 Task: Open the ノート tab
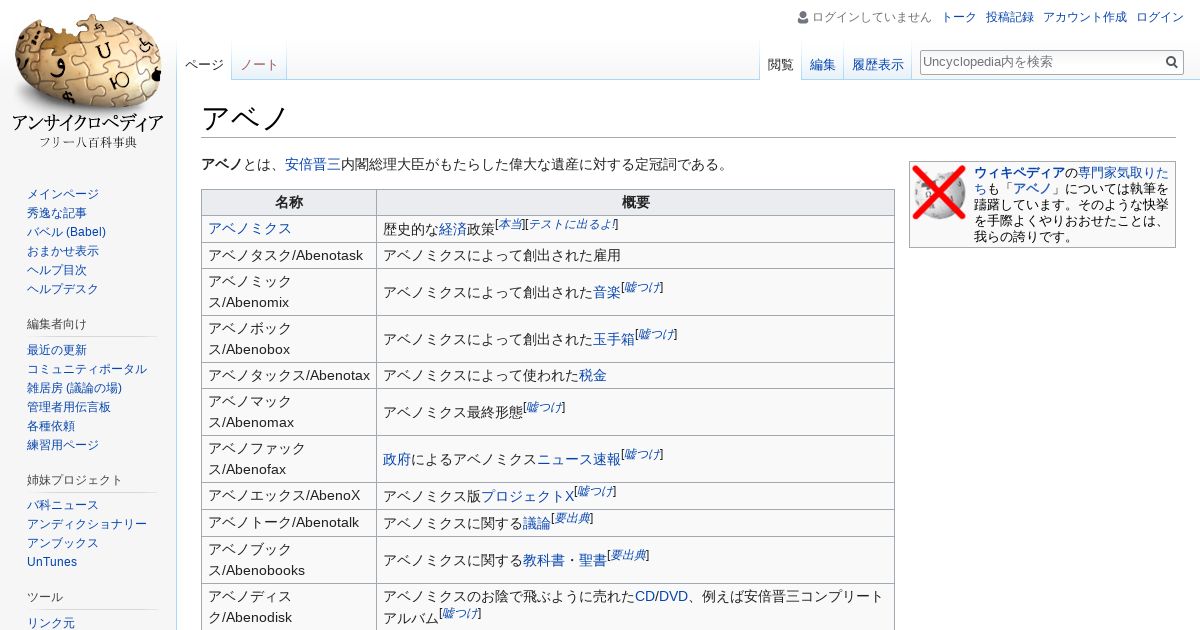(259, 64)
